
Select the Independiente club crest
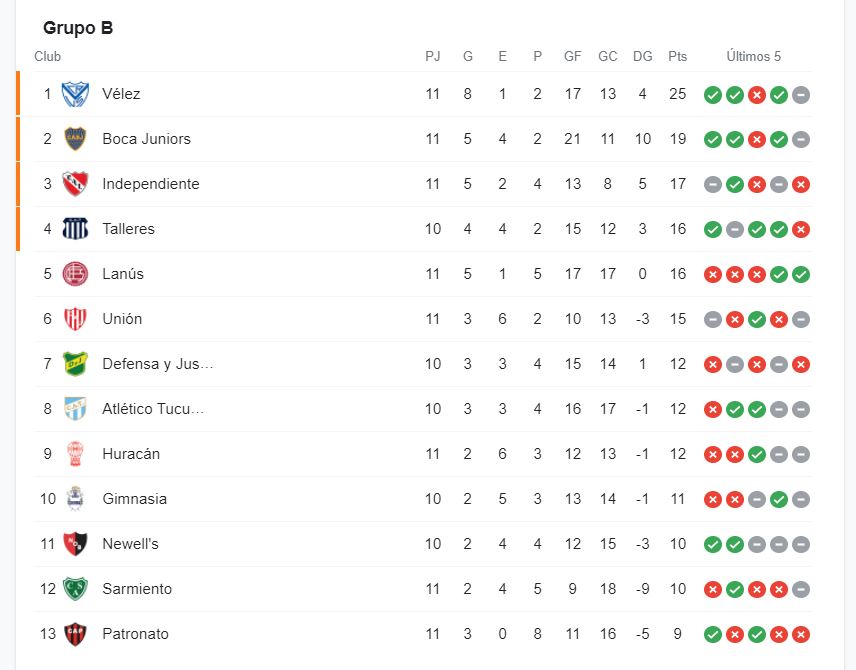click(x=75, y=184)
